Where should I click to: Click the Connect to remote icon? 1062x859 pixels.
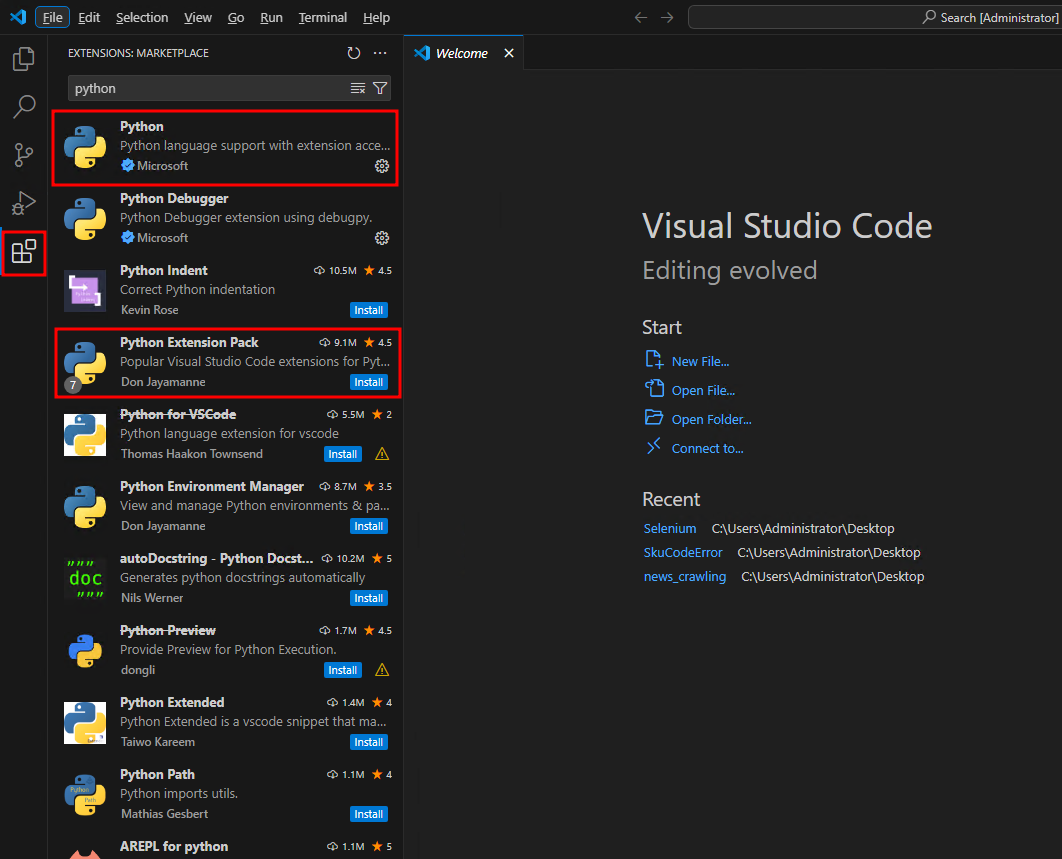click(654, 446)
